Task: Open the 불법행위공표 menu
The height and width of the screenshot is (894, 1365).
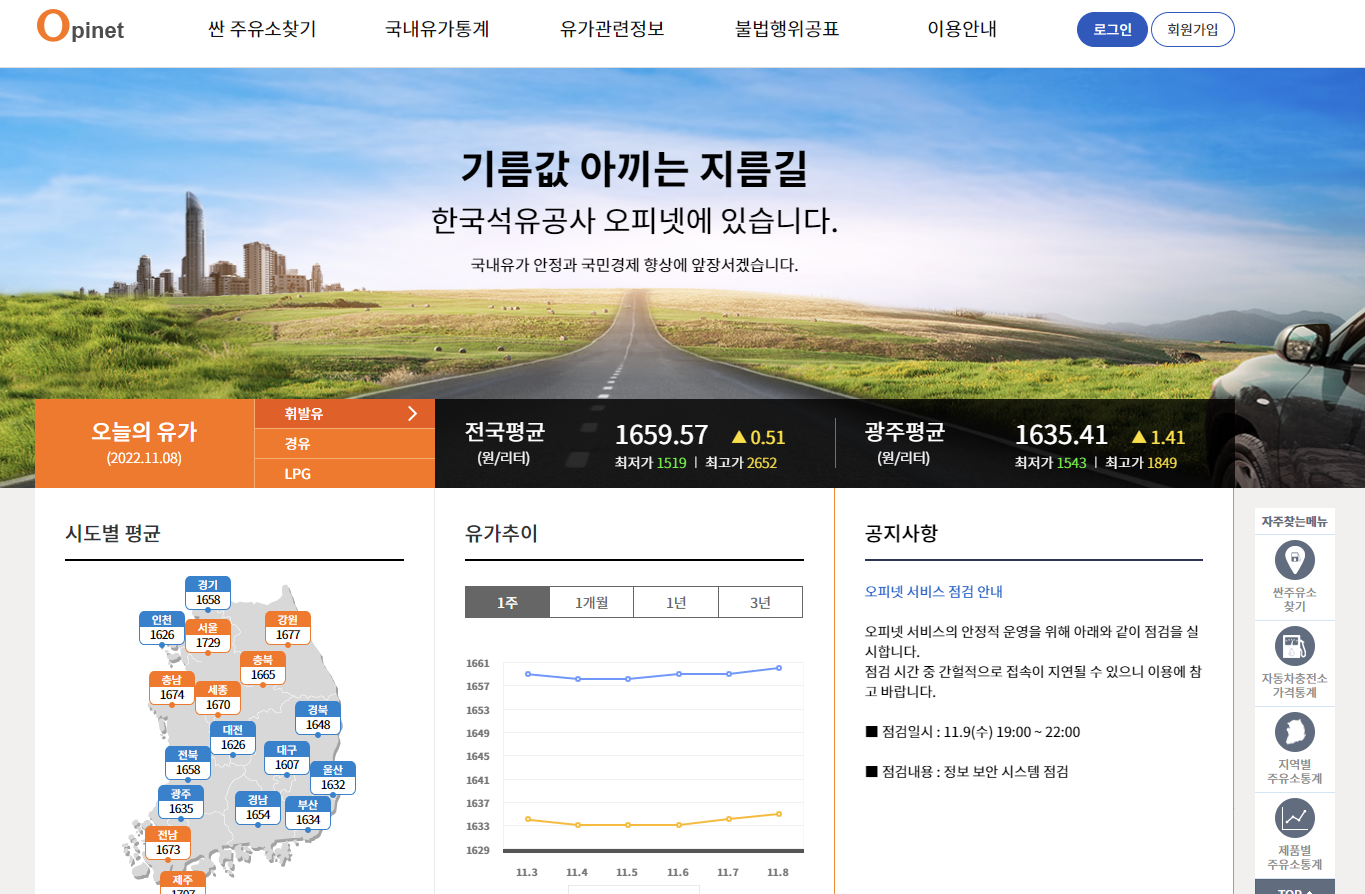Action: 787,29
